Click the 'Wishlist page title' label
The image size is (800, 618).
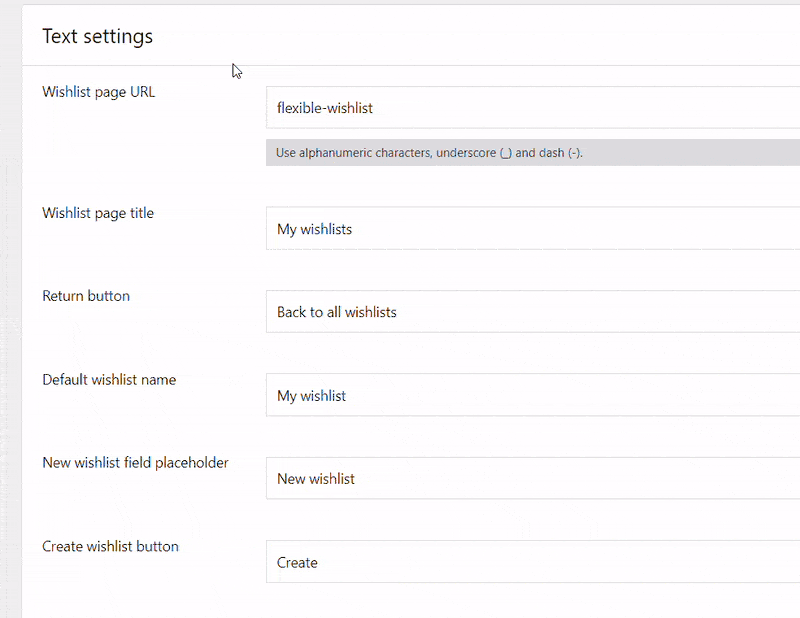click(98, 213)
